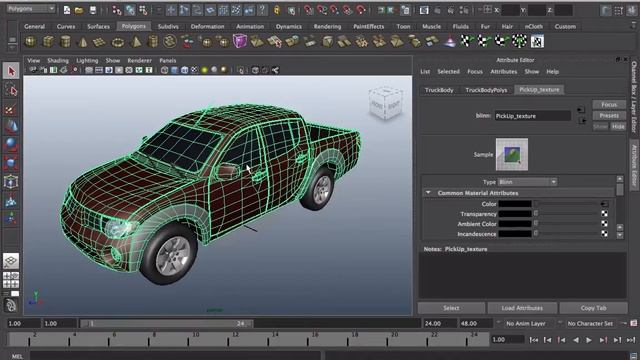The height and width of the screenshot is (360, 640).
Task: Create a polygon cylinder from the shelf
Action: point(65,41)
